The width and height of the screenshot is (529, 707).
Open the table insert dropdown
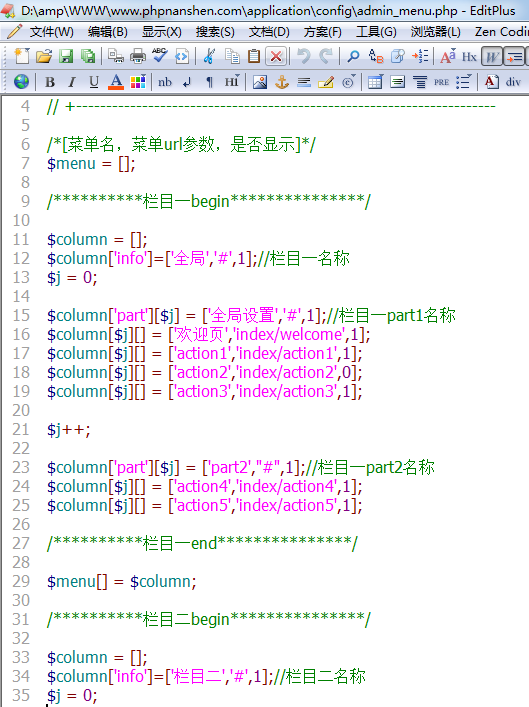[x=375, y=82]
